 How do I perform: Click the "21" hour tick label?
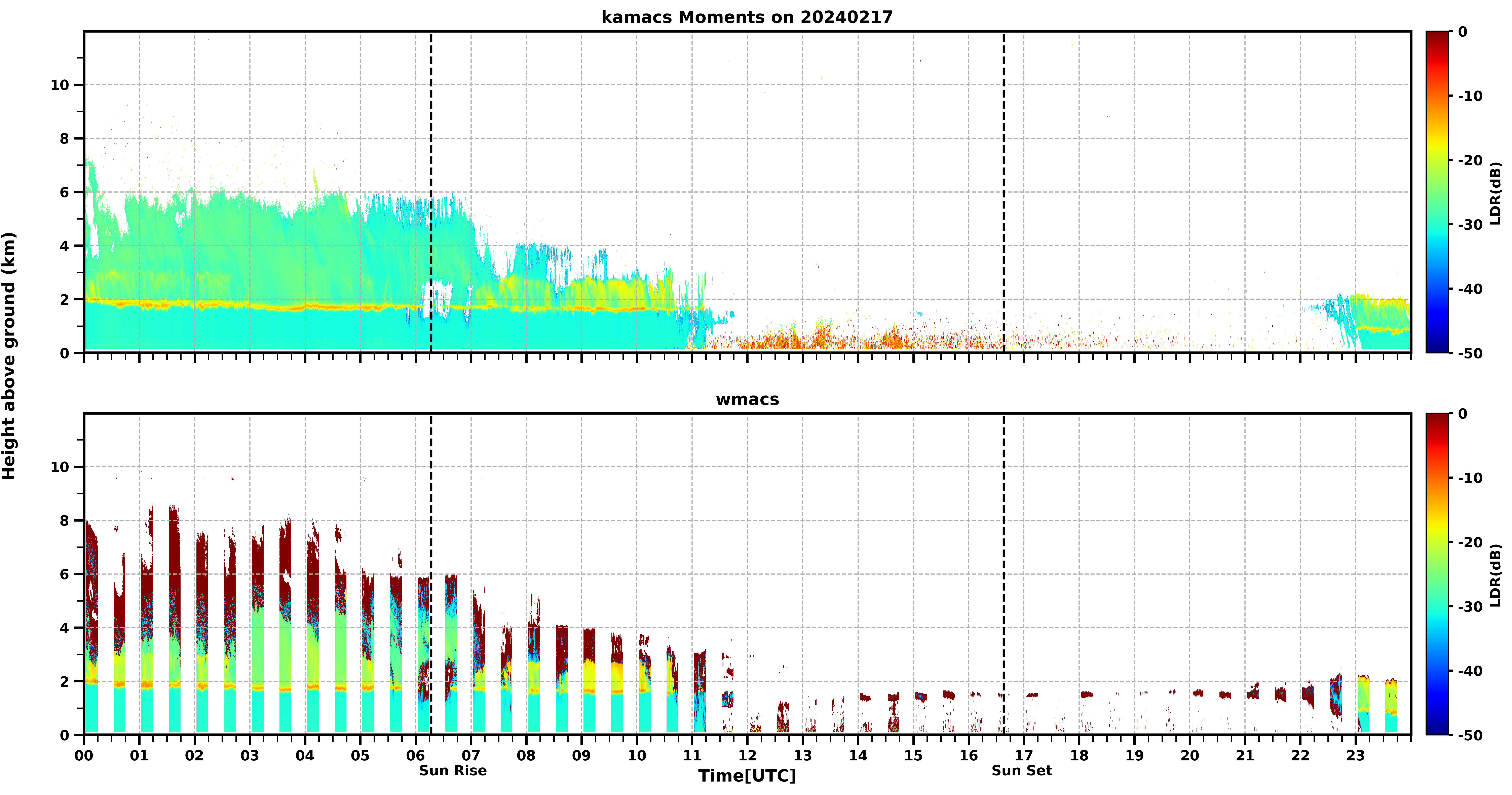pyautogui.click(x=1245, y=756)
